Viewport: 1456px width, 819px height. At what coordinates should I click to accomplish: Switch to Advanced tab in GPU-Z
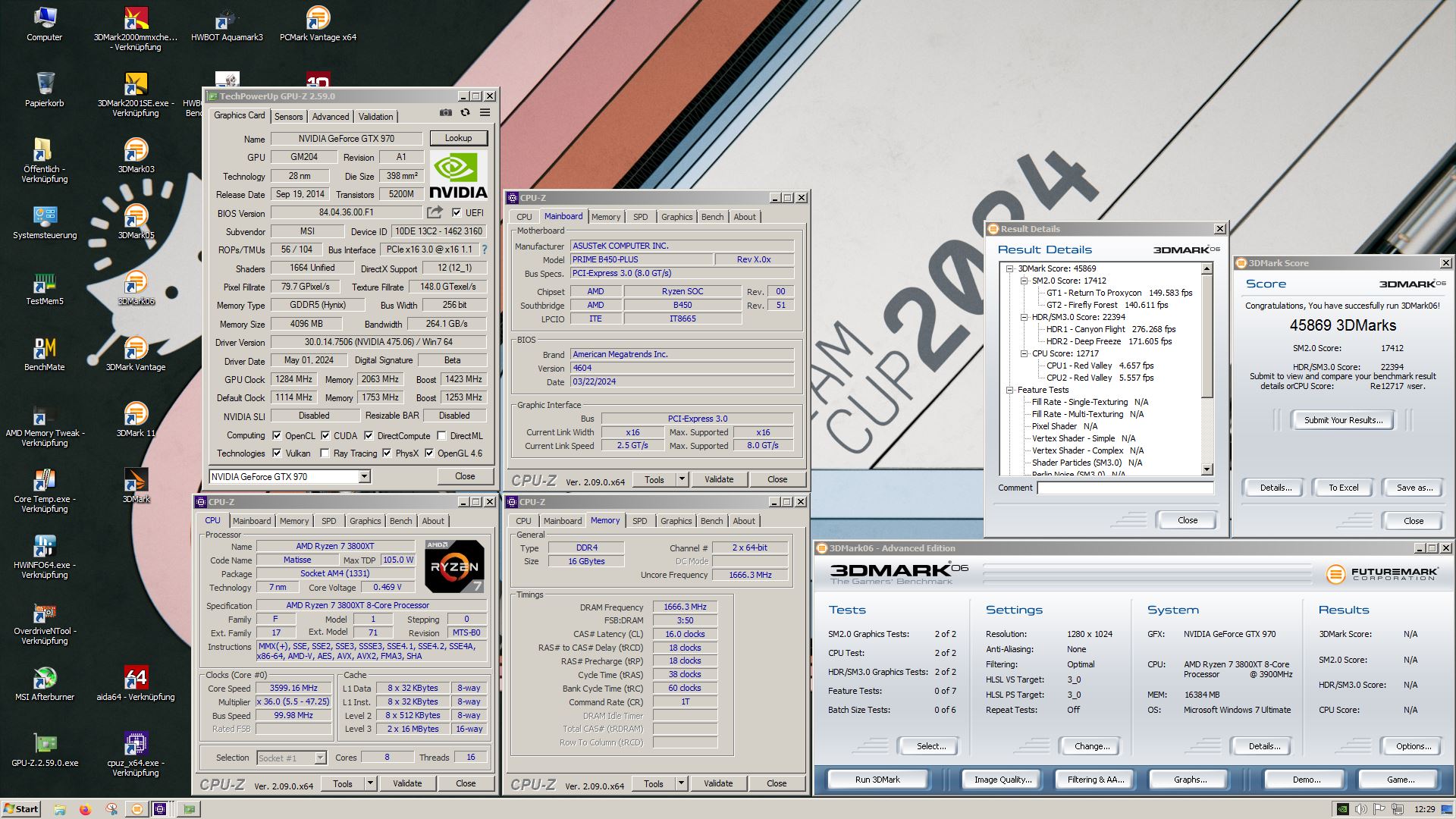(331, 117)
